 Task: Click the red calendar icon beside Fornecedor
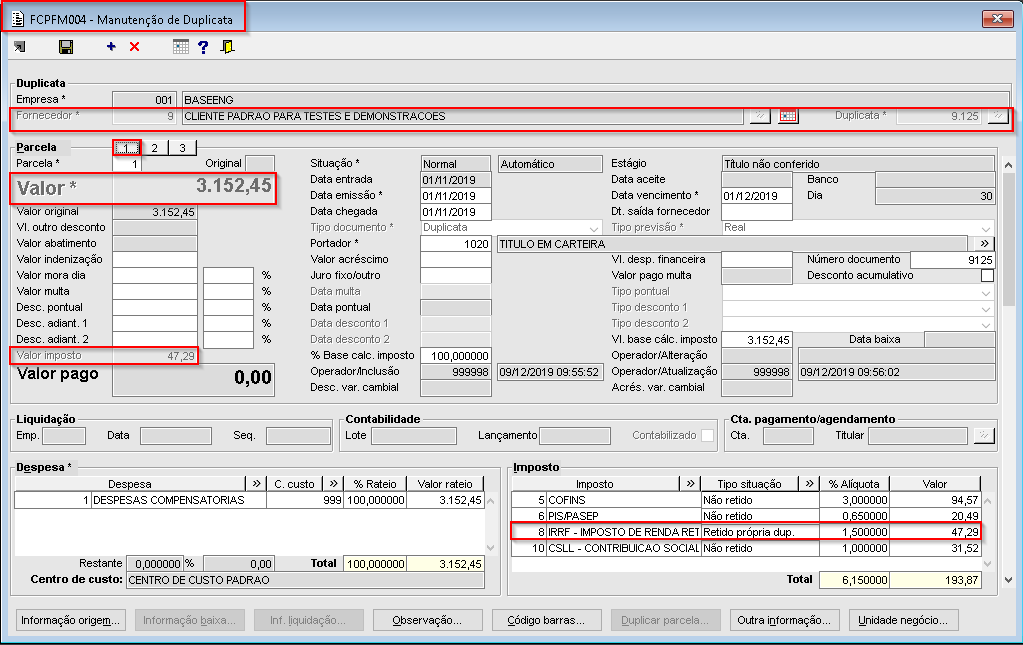click(788, 116)
